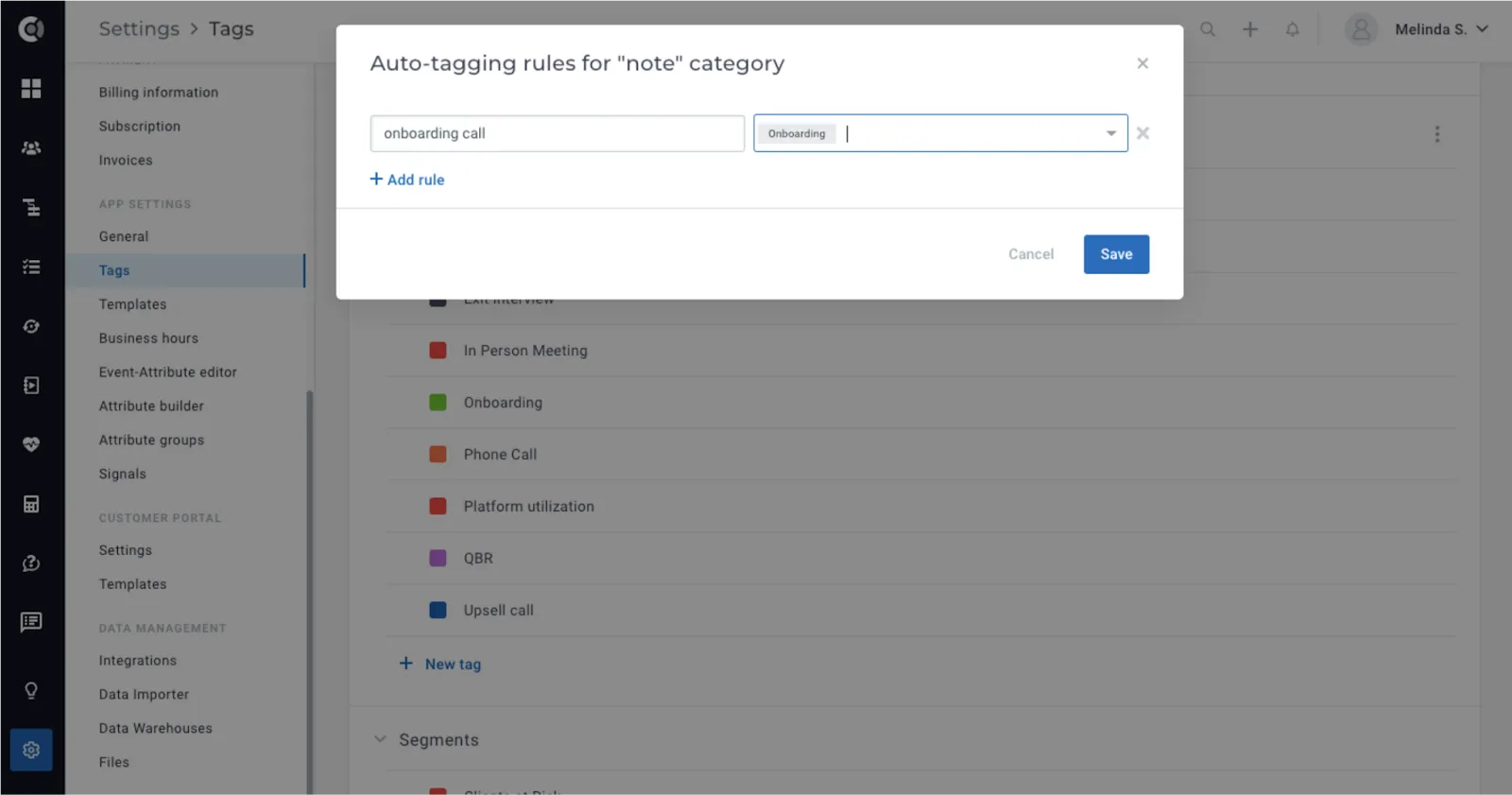
Task: Open Integrations settings
Action: tap(138, 661)
